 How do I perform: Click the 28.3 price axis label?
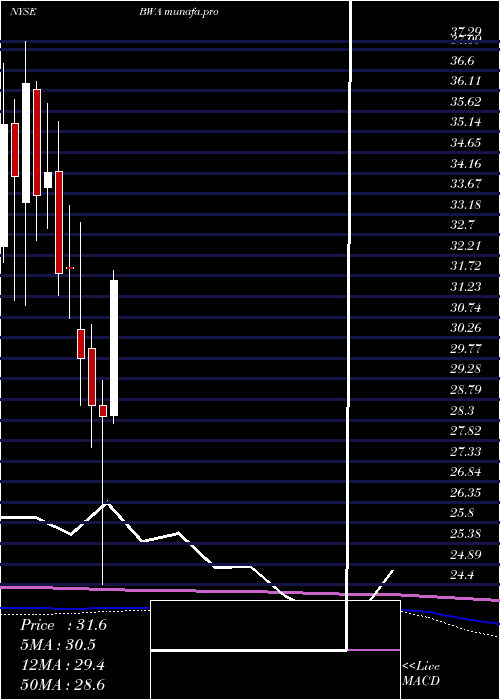[x=462, y=410]
